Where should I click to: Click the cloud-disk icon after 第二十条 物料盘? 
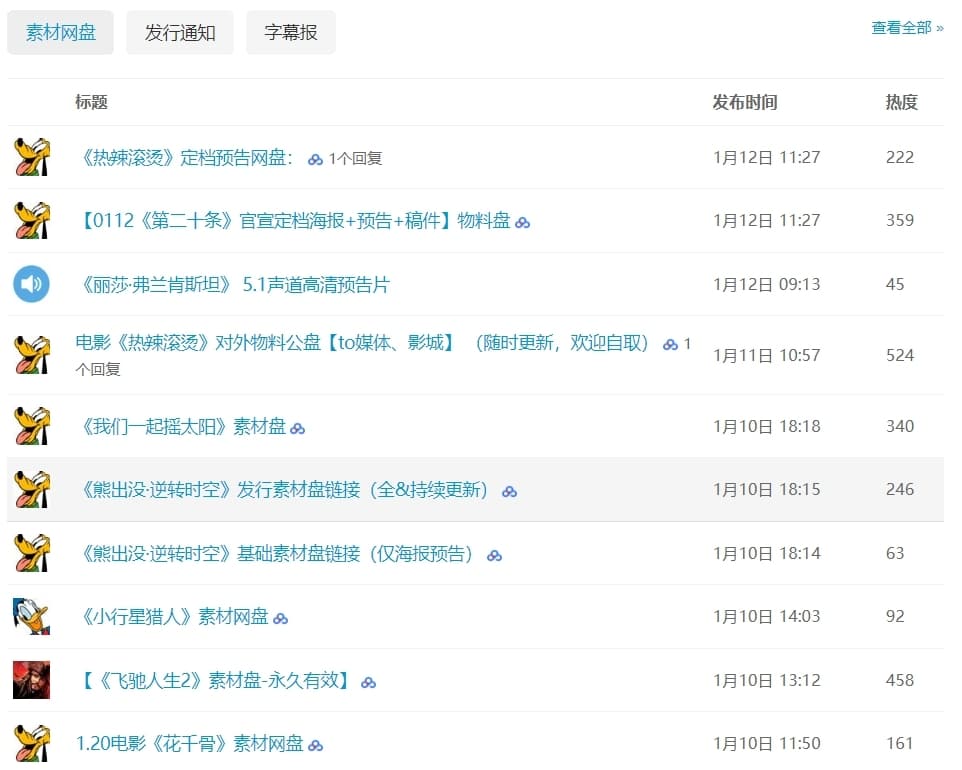[x=522, y=222]
